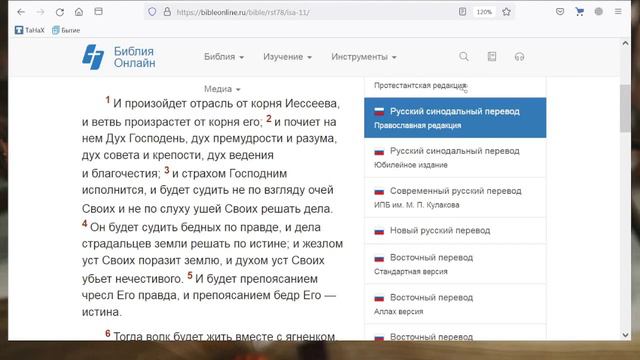Click the padlock site security icon

click(x=167, y=12)
